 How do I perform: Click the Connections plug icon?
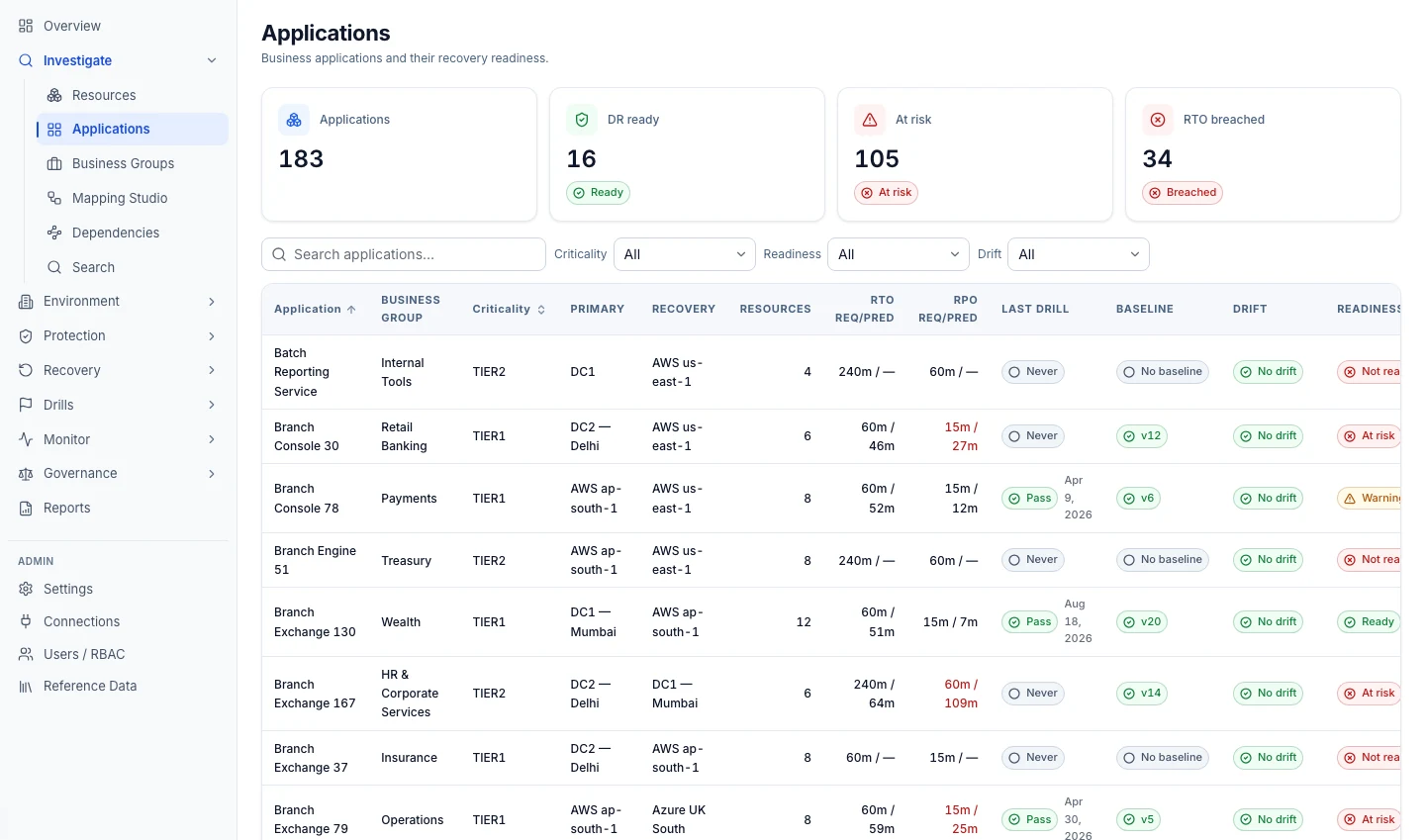(26, 621)
